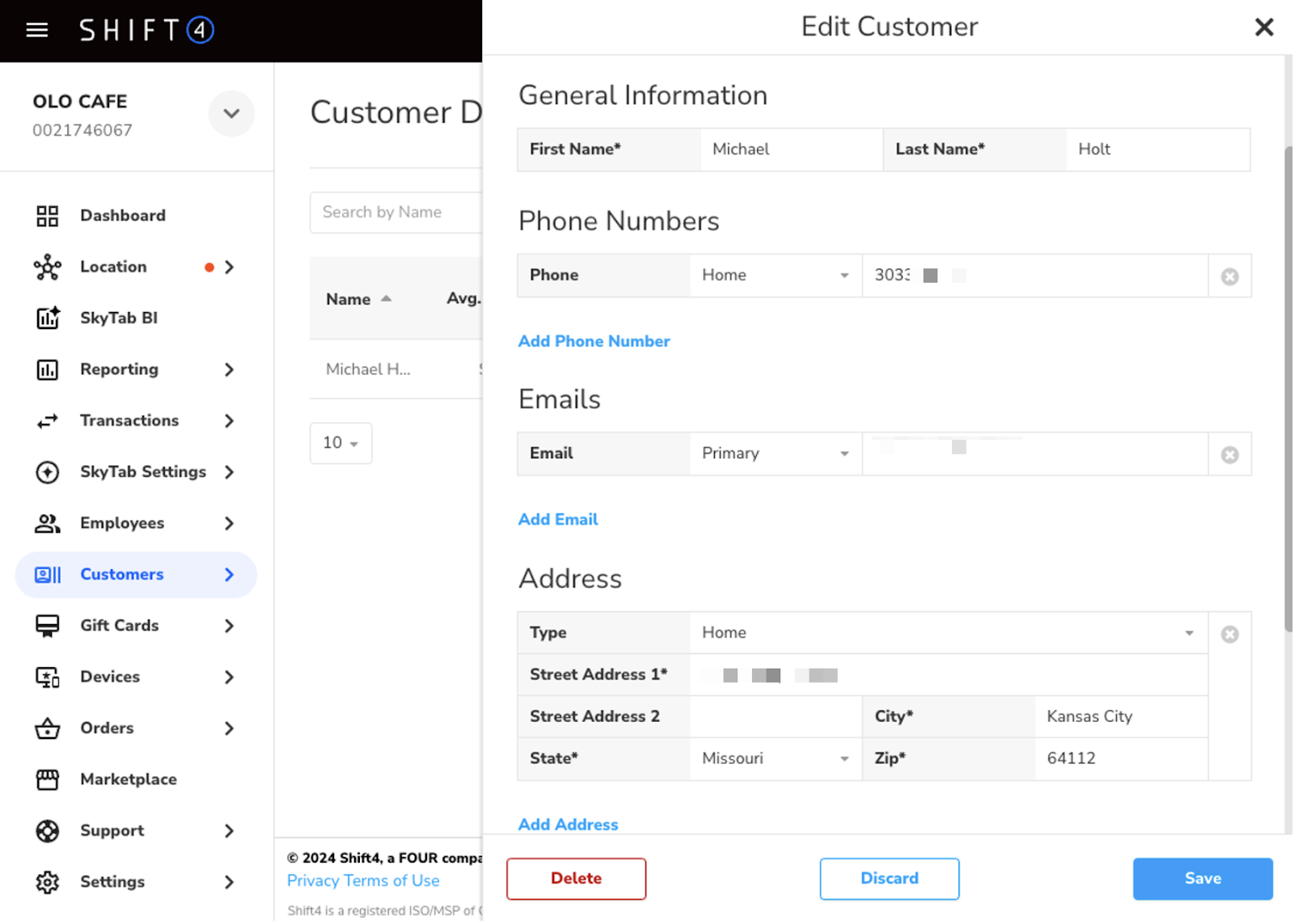Remove the phone number with its clear icon
Viewport: 1294px width, 924px height.
point(1229,276)
